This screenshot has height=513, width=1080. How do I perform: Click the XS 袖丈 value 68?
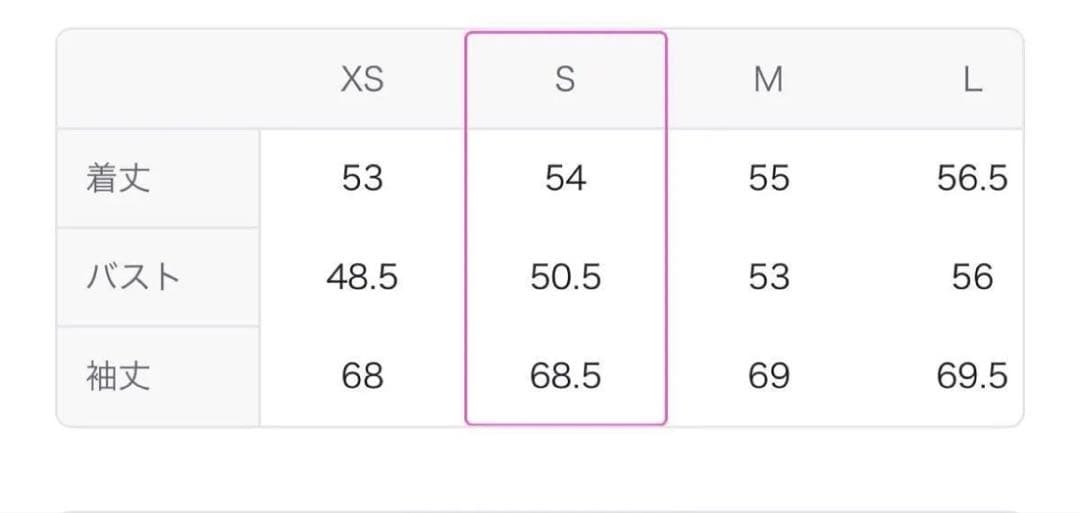pyautogui.click(x=362, y=376)
